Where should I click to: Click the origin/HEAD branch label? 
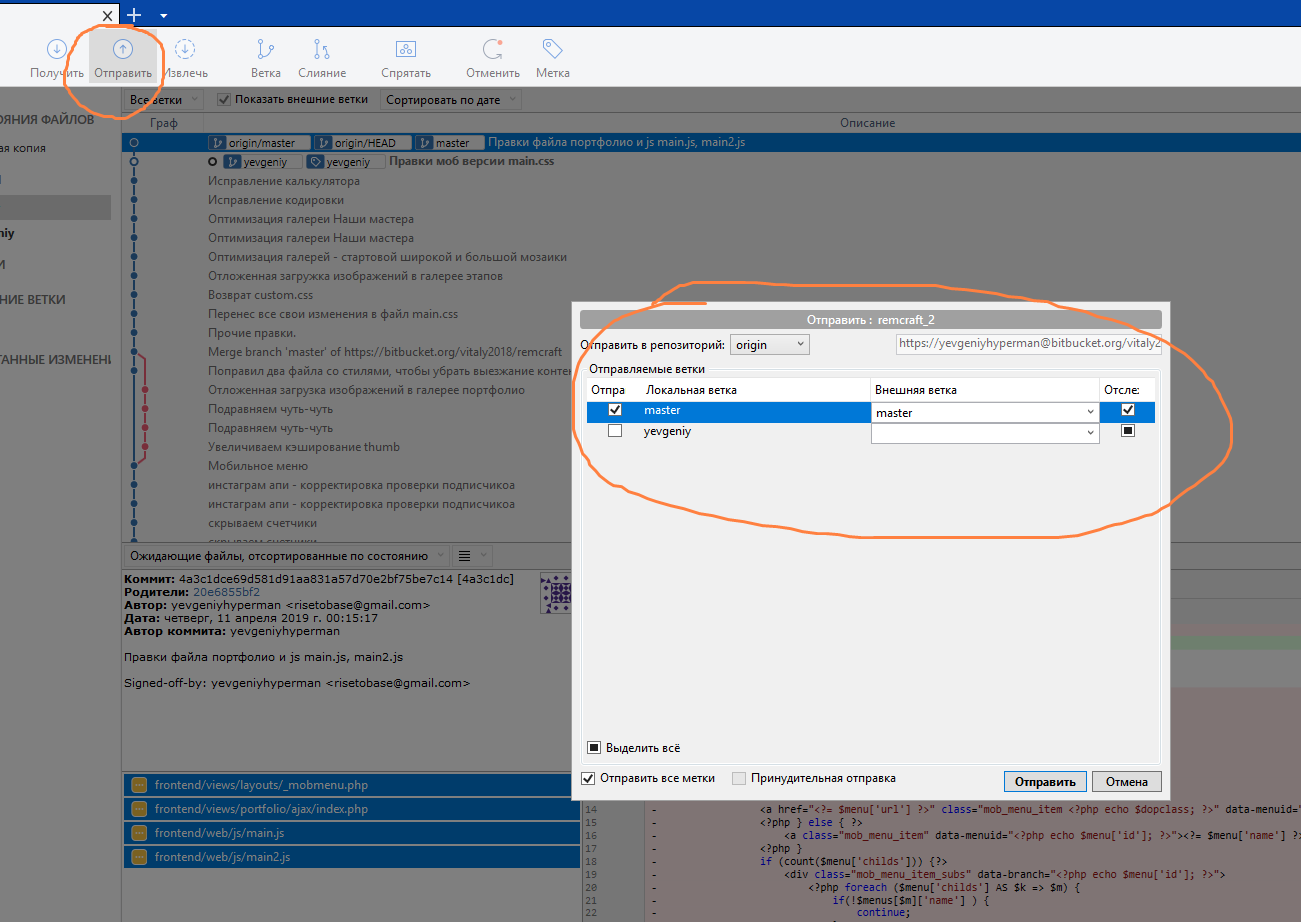tap(362, 143)
